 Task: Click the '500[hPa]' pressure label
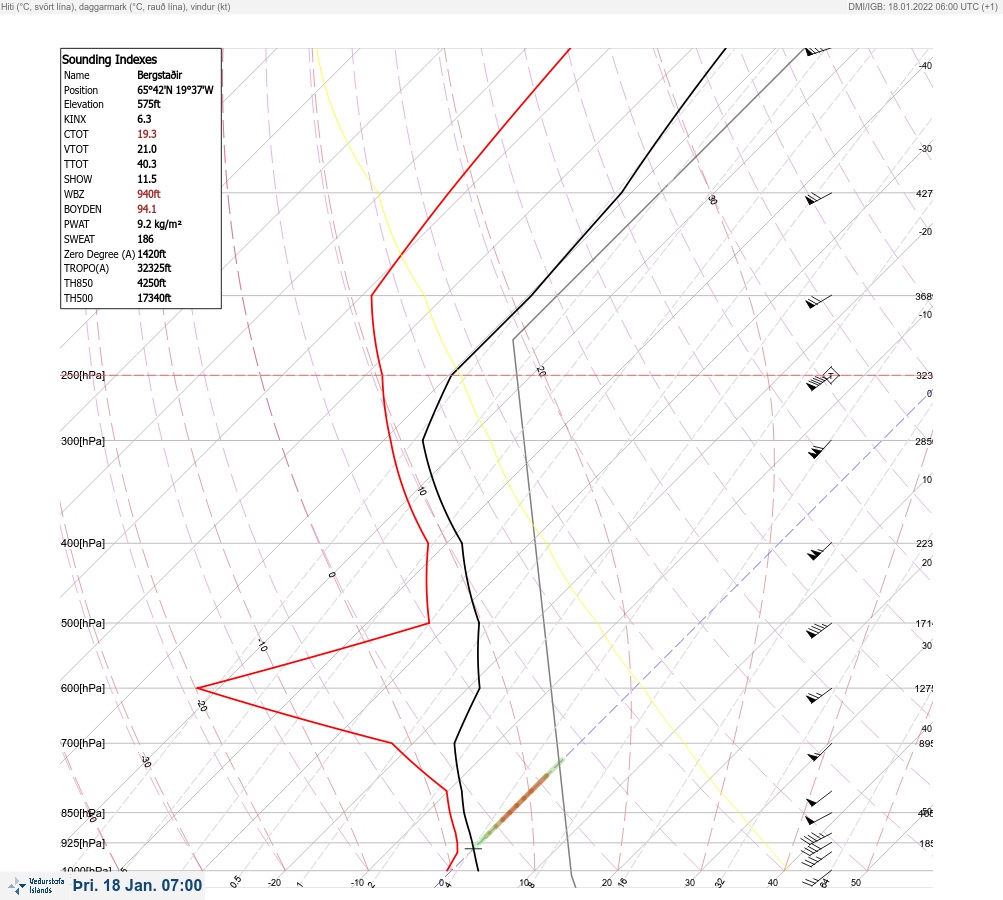coord(83,623)
